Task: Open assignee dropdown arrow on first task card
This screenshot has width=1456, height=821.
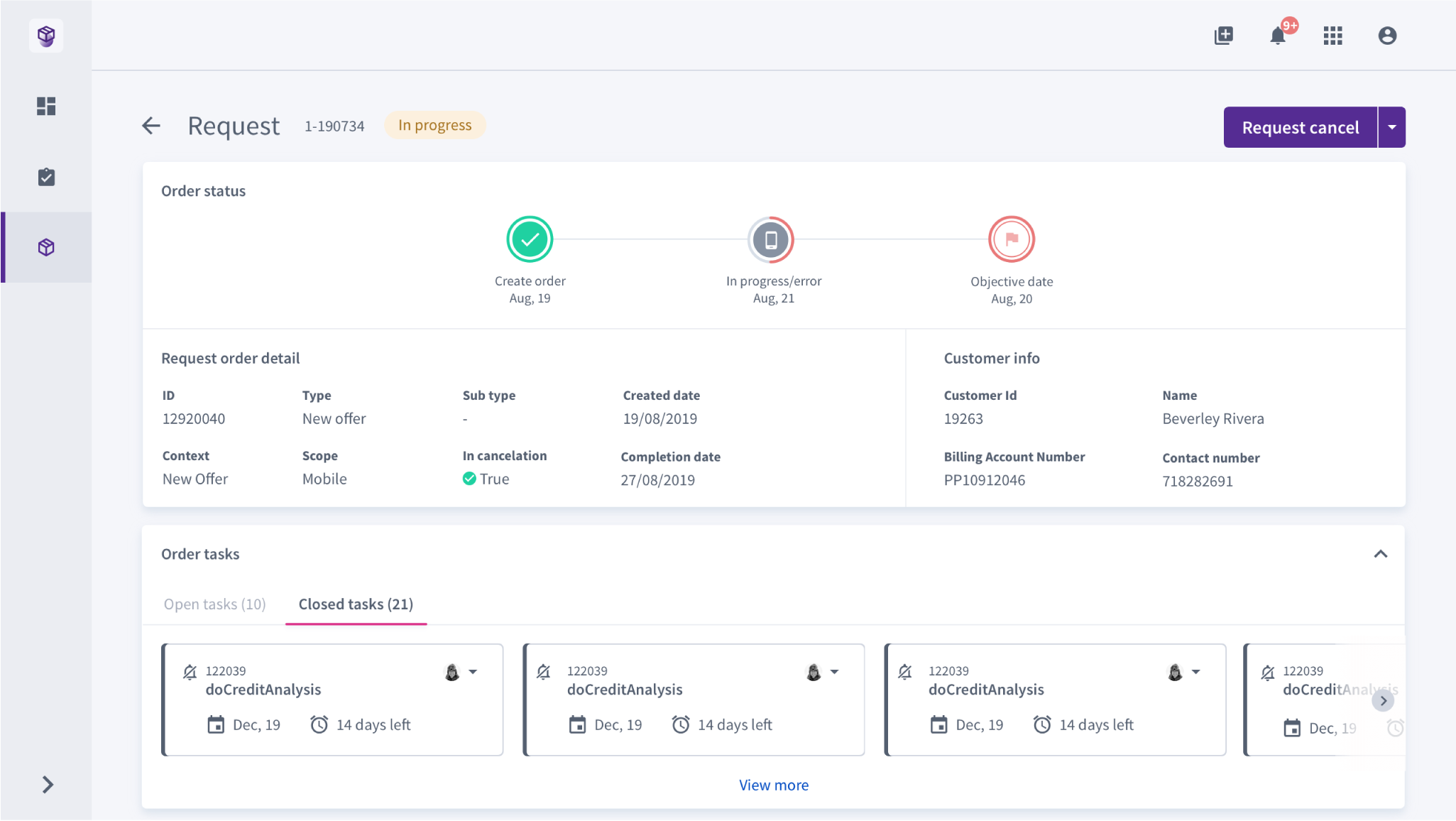Action: [x=473, y=672]
